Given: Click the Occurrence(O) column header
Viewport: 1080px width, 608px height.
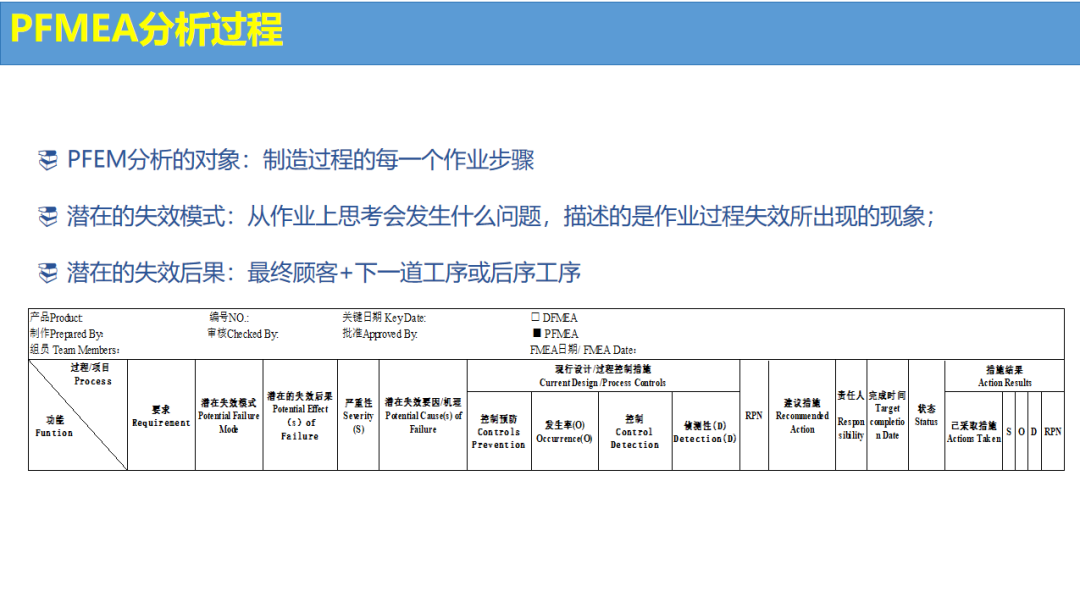Looking at the screenshot, I should pyautogui.click(x=564, y=432).
